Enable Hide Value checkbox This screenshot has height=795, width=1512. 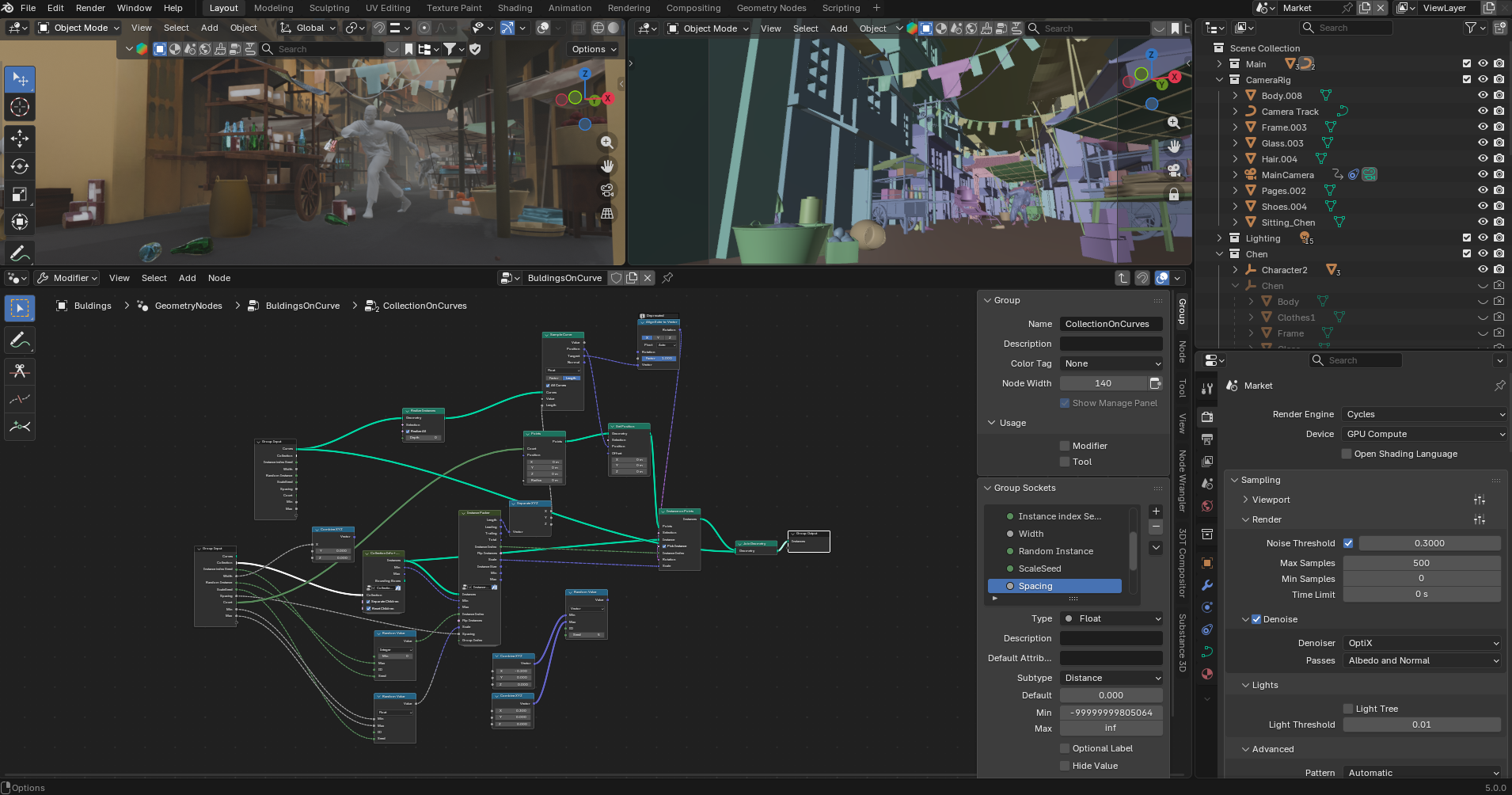(x=1065, y=766)
